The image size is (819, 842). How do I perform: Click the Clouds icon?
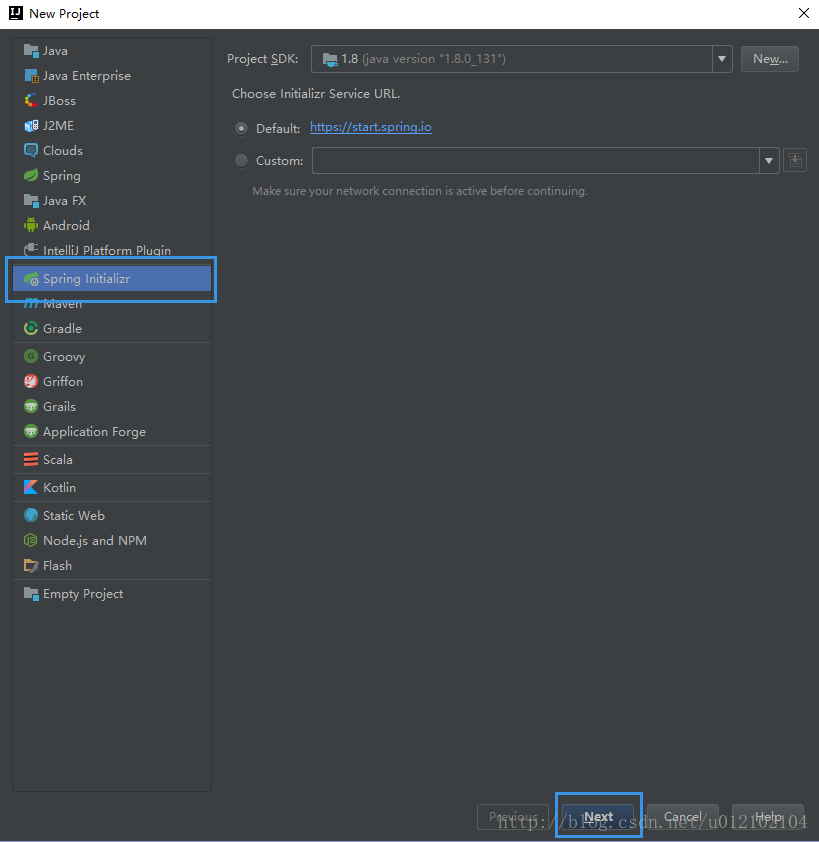click(x=31, y=150)
